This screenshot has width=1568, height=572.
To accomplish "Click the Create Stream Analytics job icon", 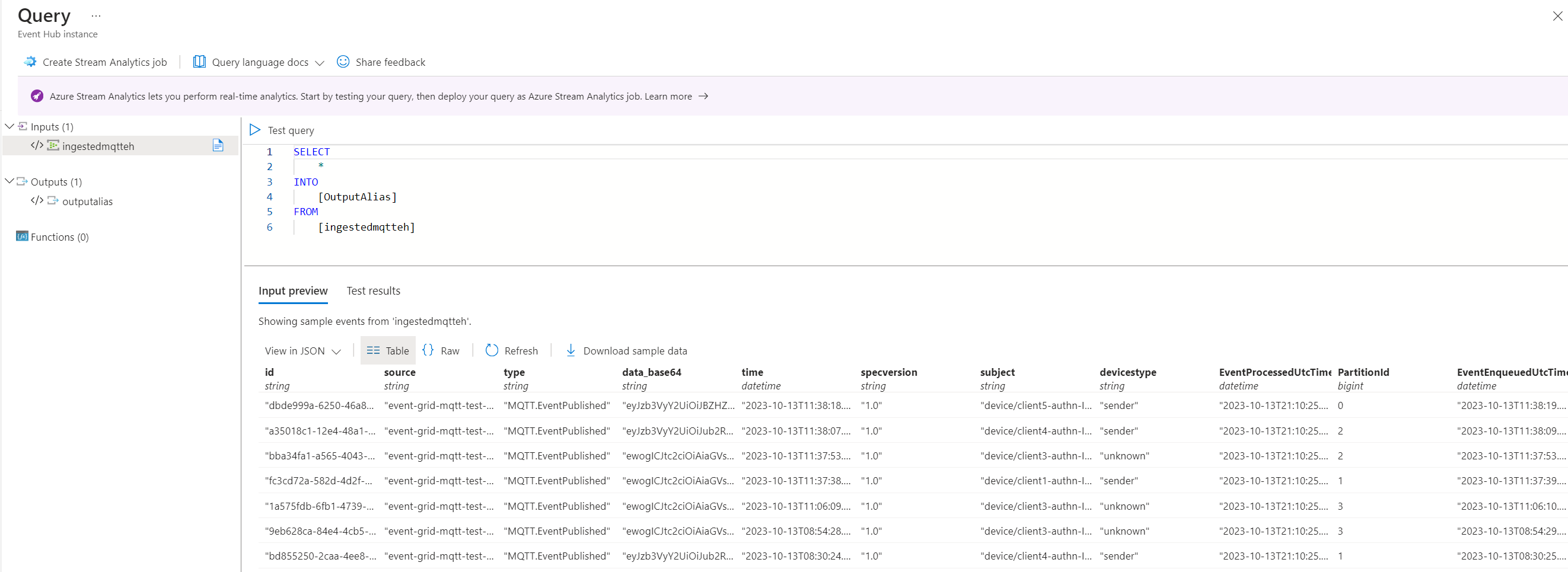I will pyautogui.click(x=30, y=62).
